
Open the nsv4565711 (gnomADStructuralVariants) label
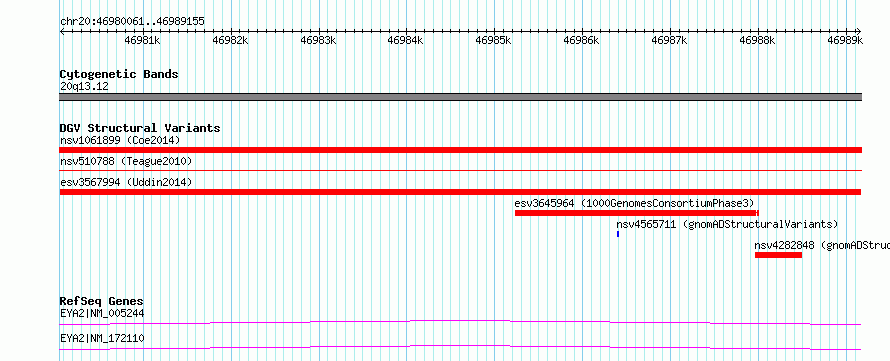tap(727, 224)
